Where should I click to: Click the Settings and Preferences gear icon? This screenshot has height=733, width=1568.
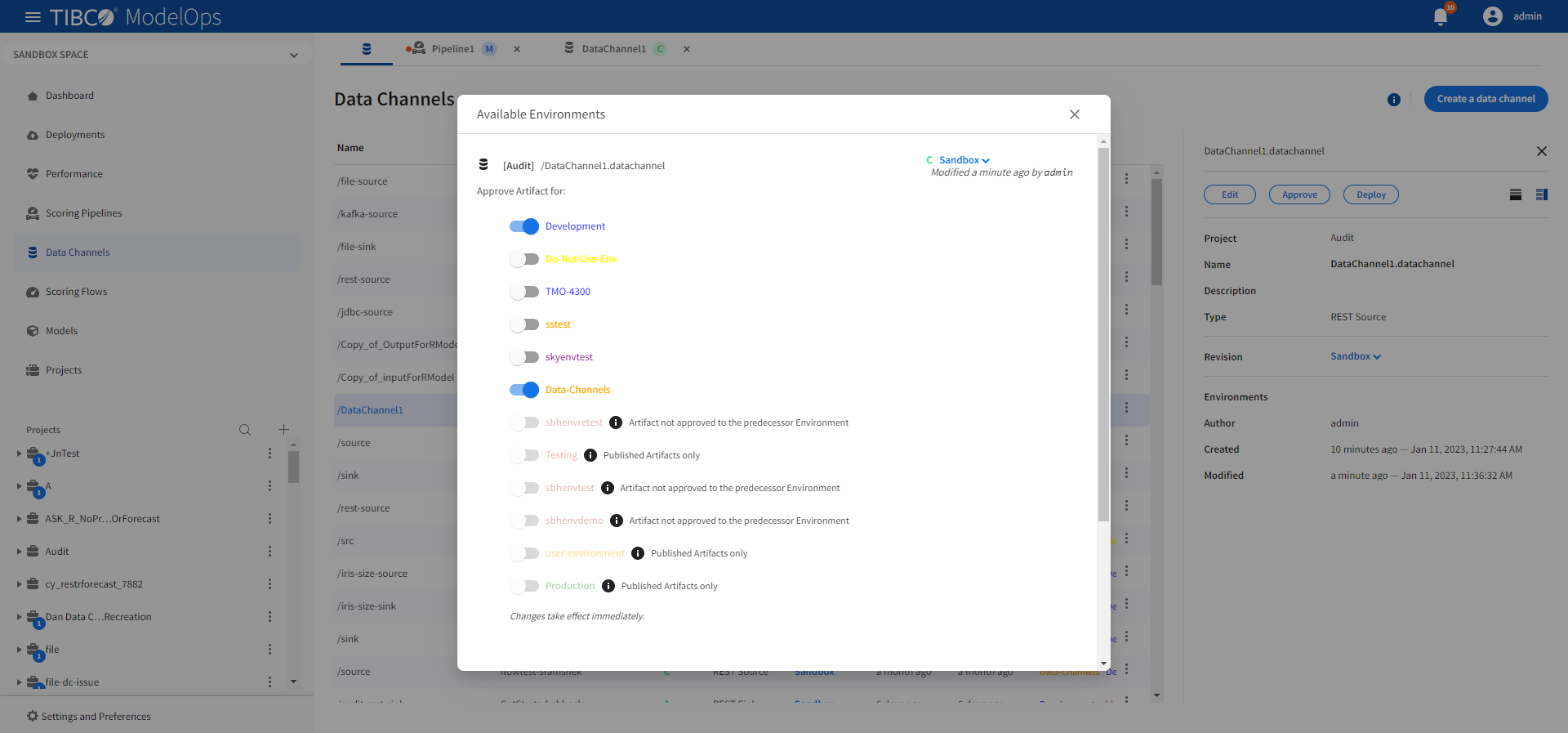[33, 716]
